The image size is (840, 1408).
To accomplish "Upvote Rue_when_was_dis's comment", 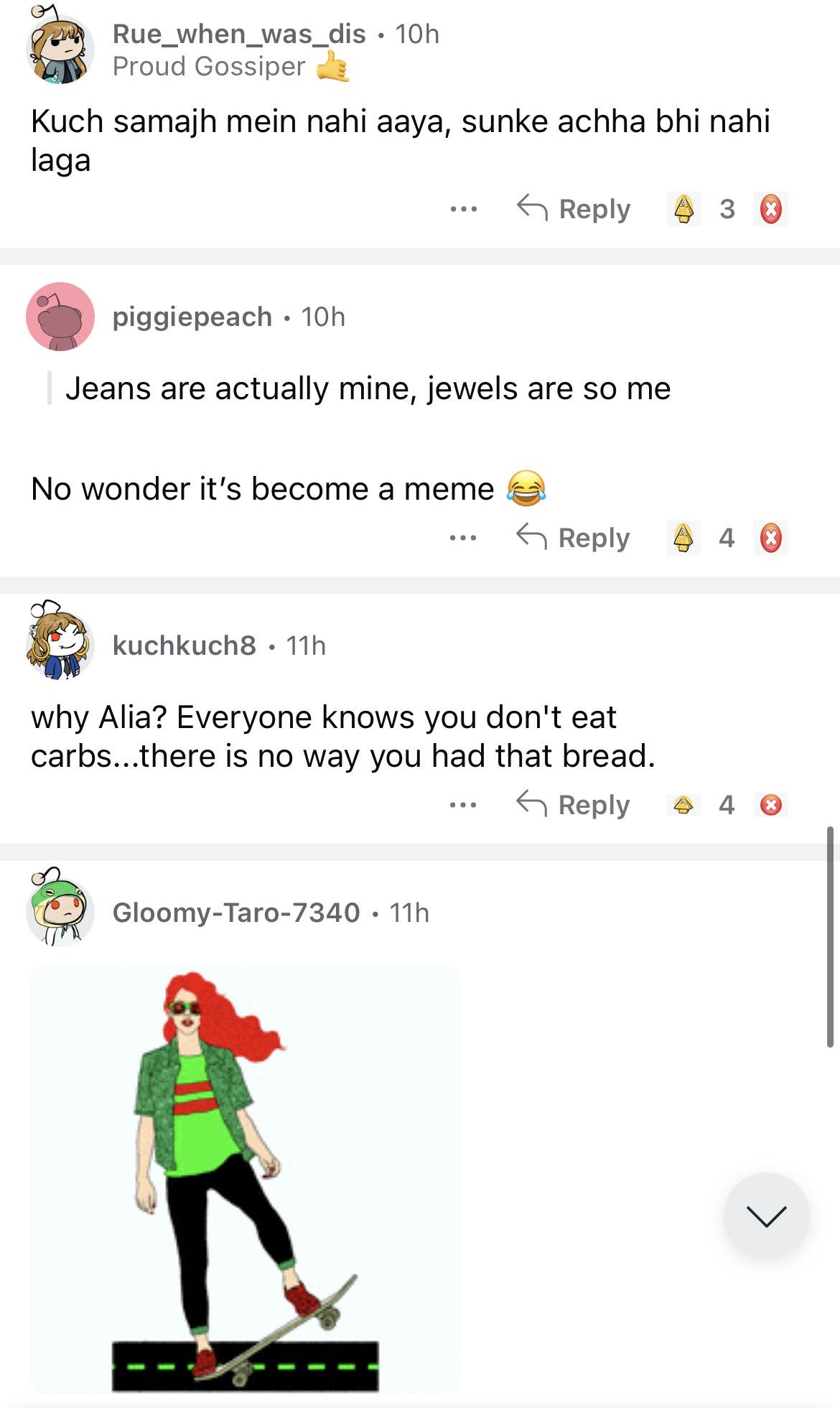I will pyautogui.click(x=684, y=210).
